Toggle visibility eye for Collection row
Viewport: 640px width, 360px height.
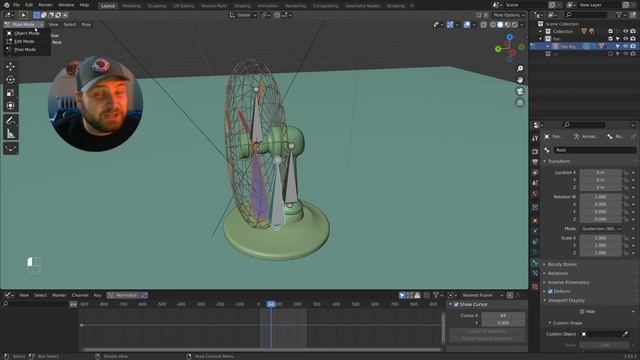(x=625, y=31)
